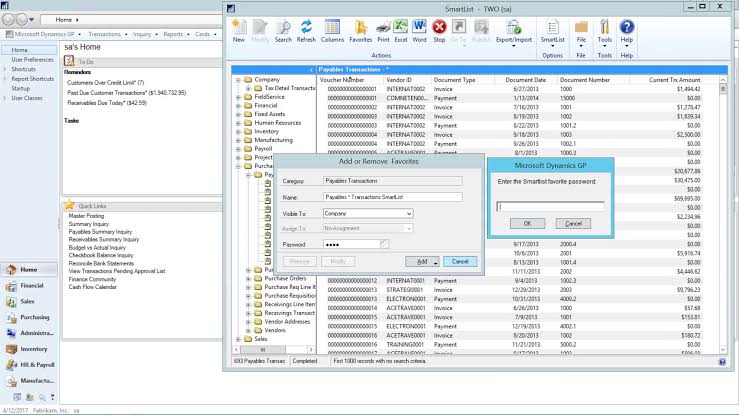739x415 pixels.
Task: Click the New icon in SmartList toolbar
Action: [239, 31]
